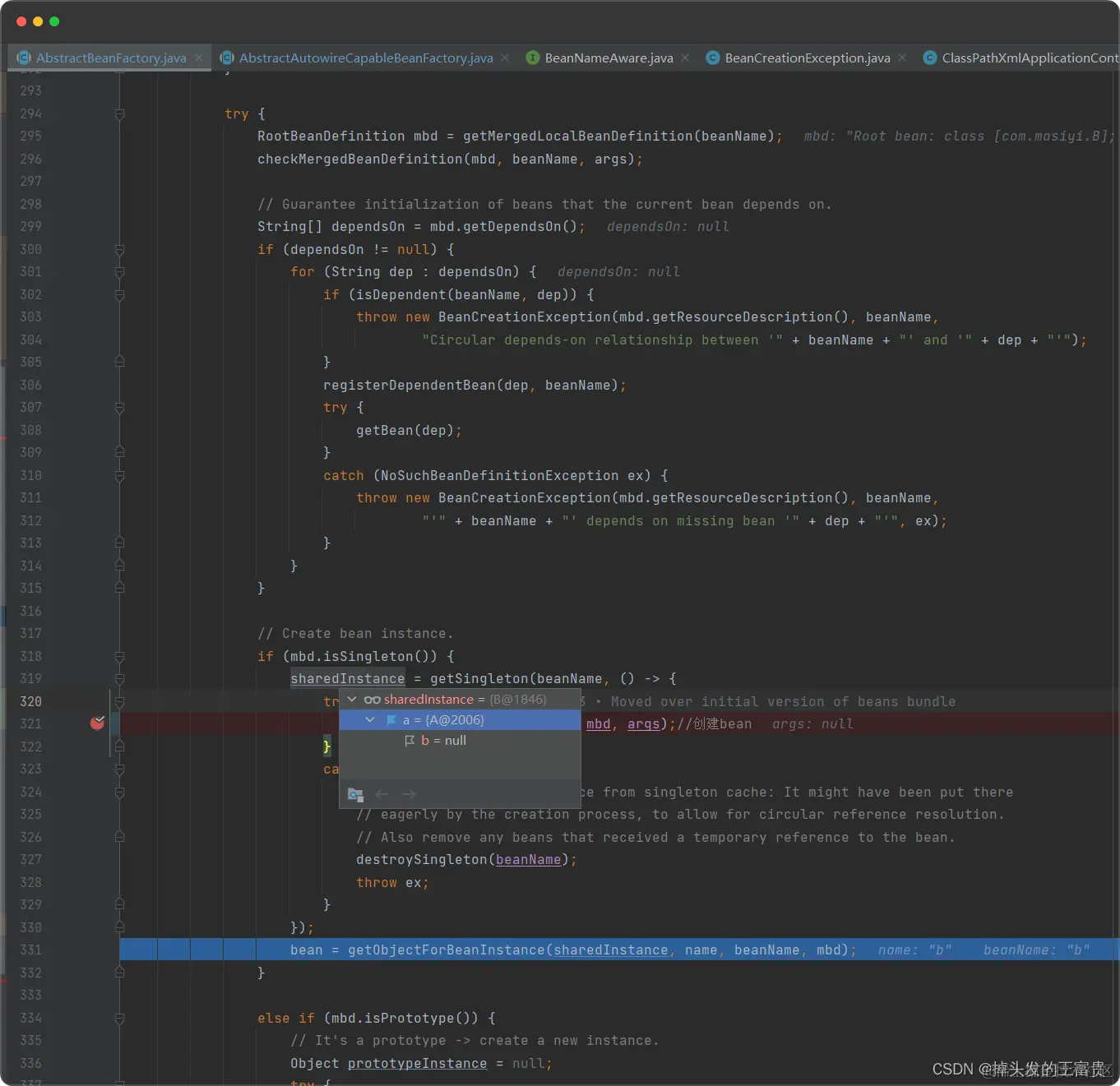1120x1086 pixels.
Task: Click the watch glasses icon beside sharedInstance
Action: [372, 700]
